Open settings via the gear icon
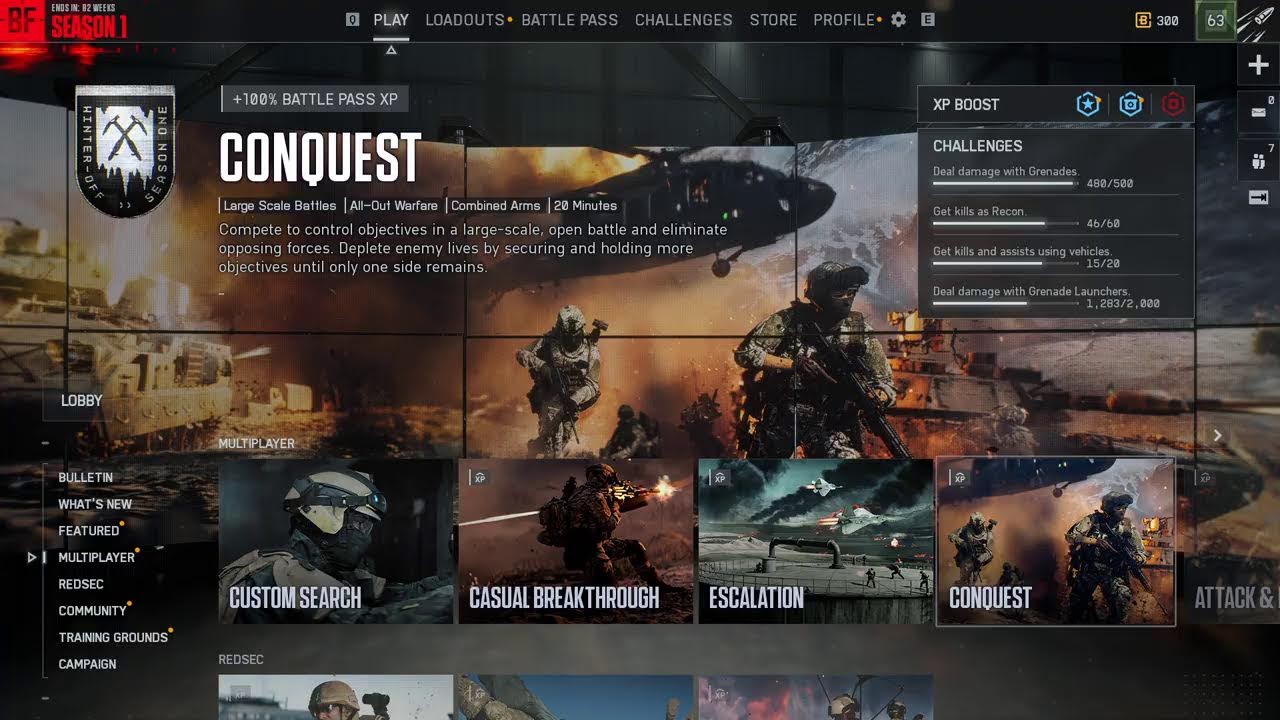Image resolution: width=1280 pixels, height=720 pixels. pos(899,19)
